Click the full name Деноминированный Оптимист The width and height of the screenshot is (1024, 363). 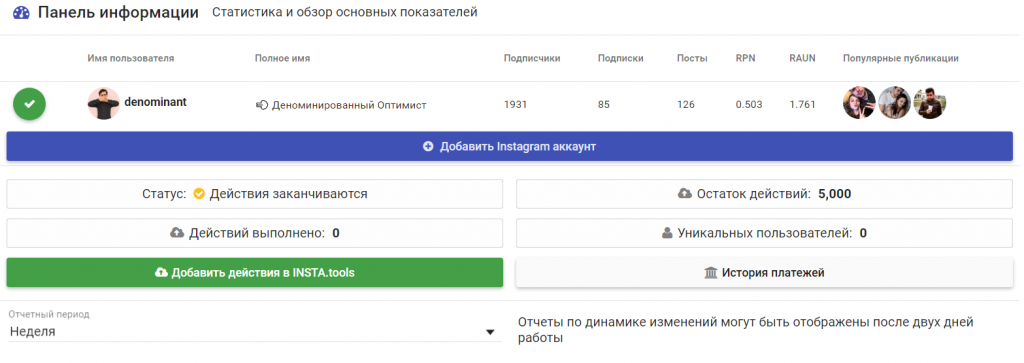click(349, 104)
